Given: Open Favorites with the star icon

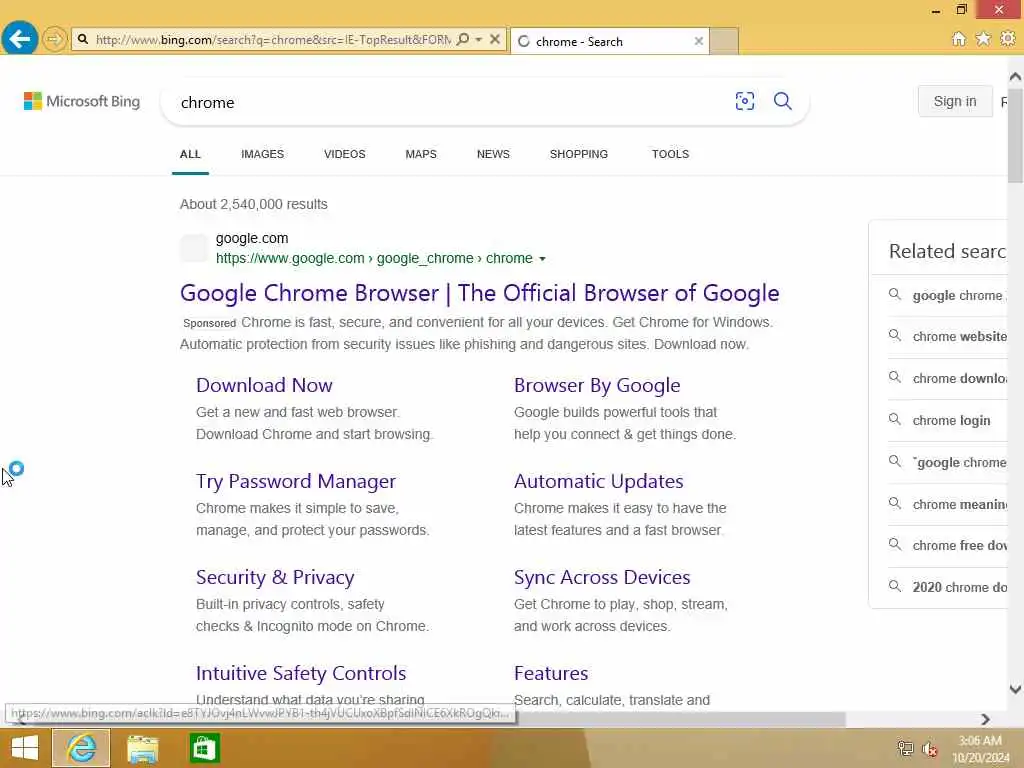Looking at the screenshot, I should tap(983, 39).
